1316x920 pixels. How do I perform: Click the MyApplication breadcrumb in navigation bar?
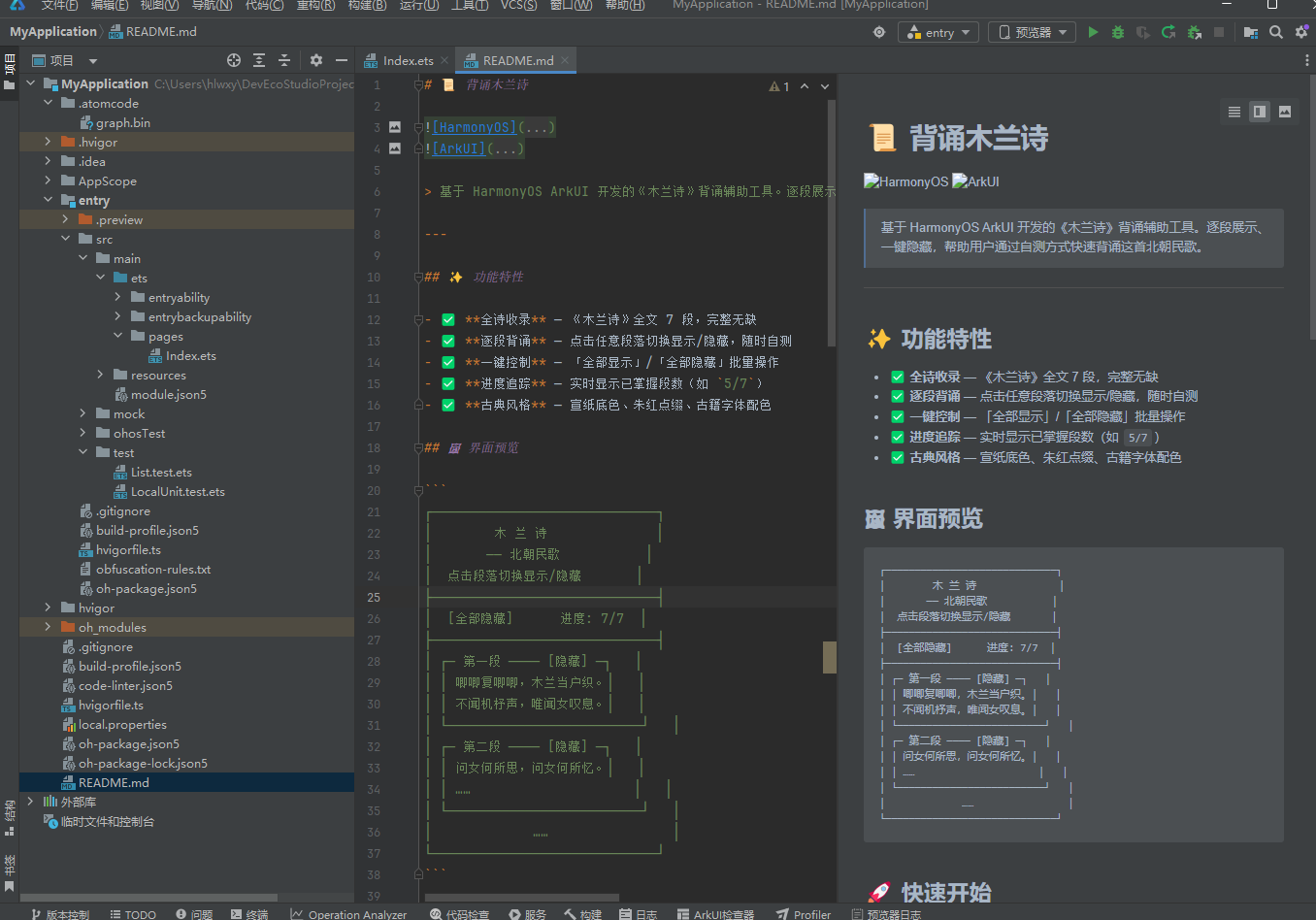click(53, 32)
